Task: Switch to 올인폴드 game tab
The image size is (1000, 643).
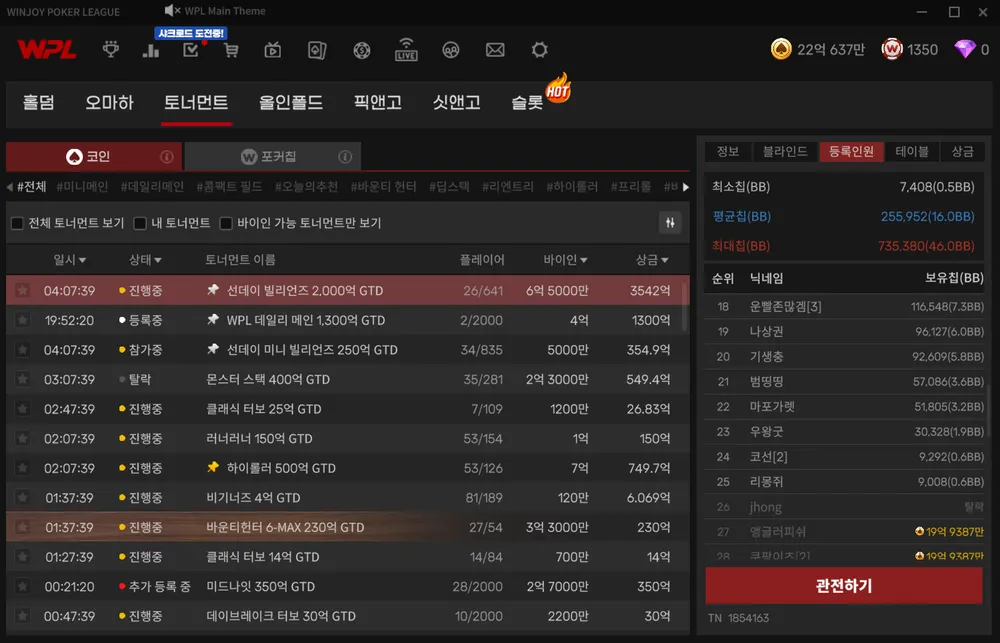Action: click(291, 102)
